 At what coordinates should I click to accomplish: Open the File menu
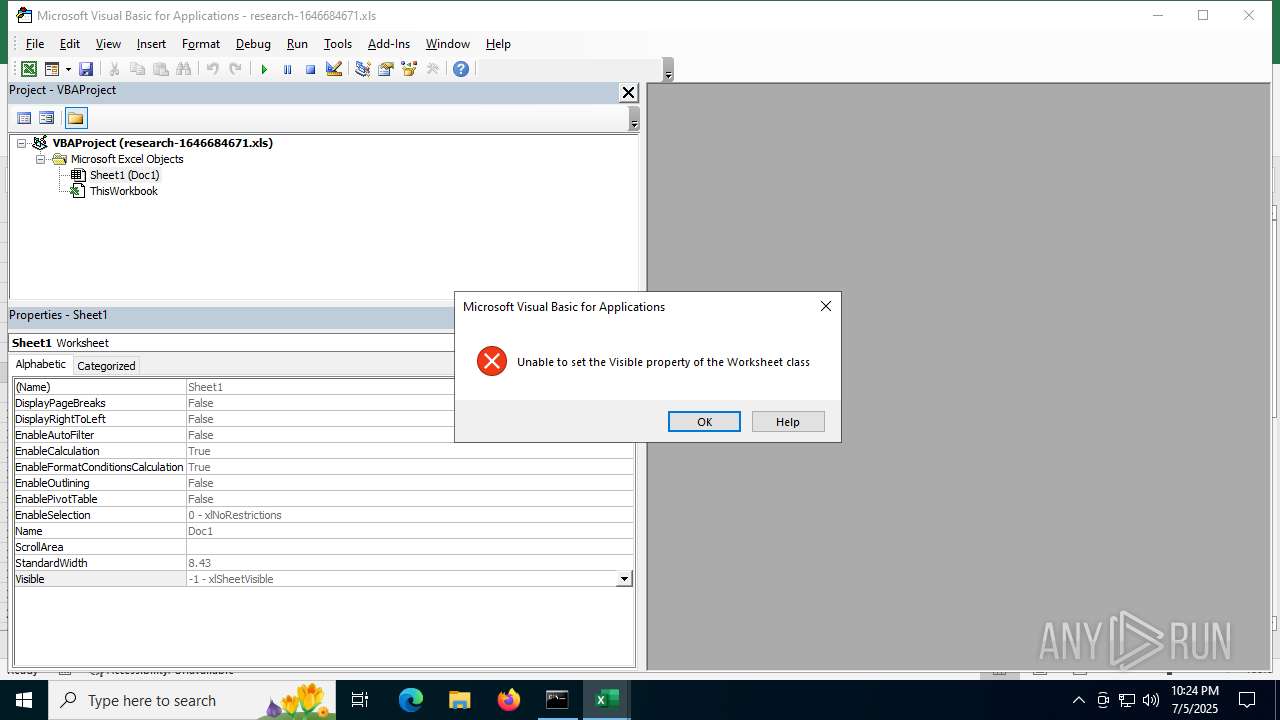coord(35,44)
